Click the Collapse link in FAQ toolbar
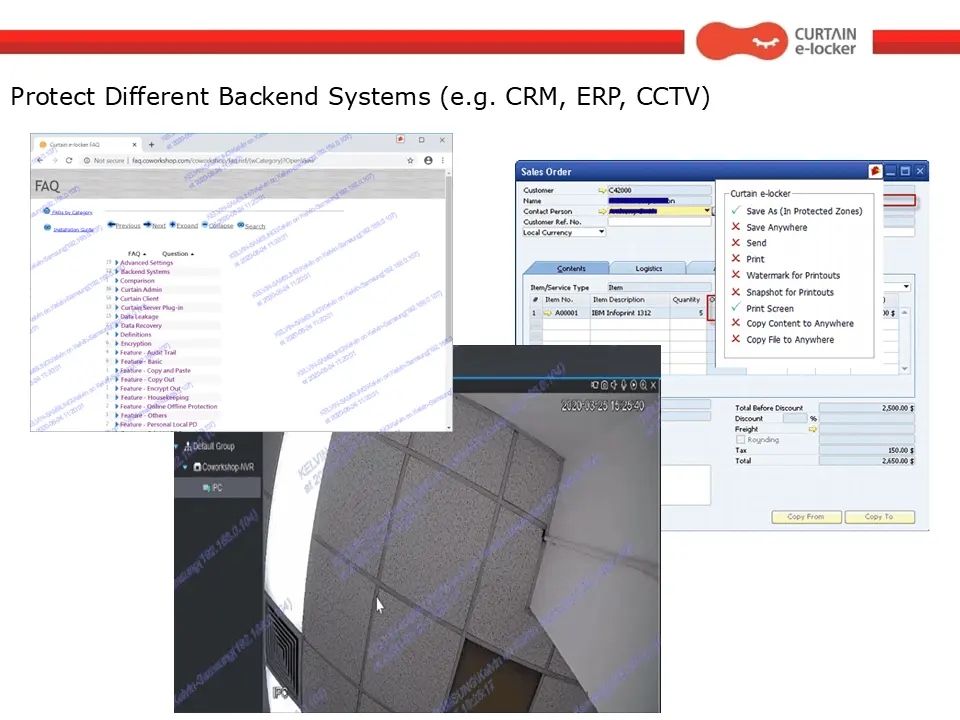This screenshot has height=720, width=960. pos(220,225)
